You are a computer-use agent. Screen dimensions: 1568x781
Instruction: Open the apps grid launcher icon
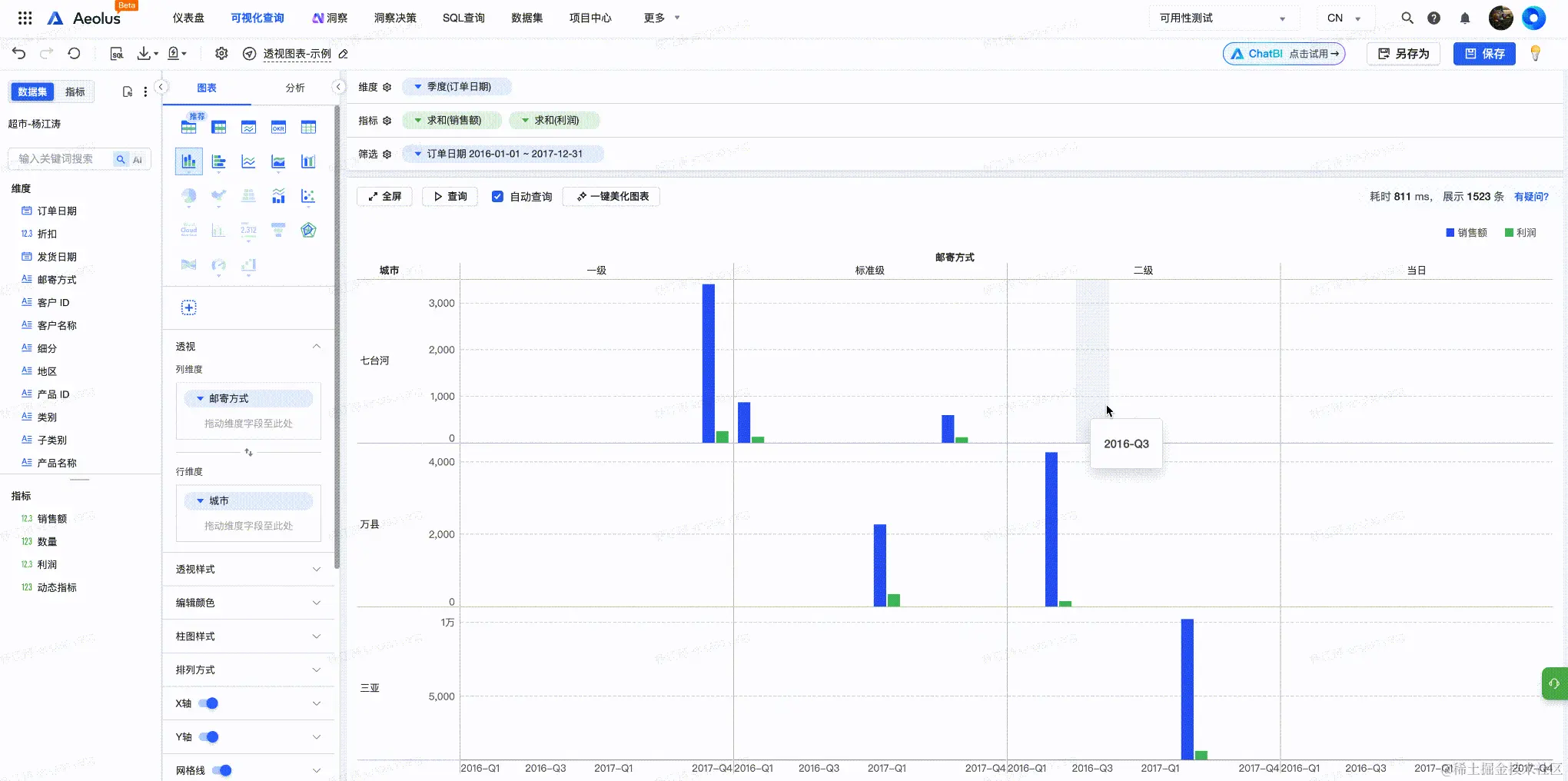(25, 18)
